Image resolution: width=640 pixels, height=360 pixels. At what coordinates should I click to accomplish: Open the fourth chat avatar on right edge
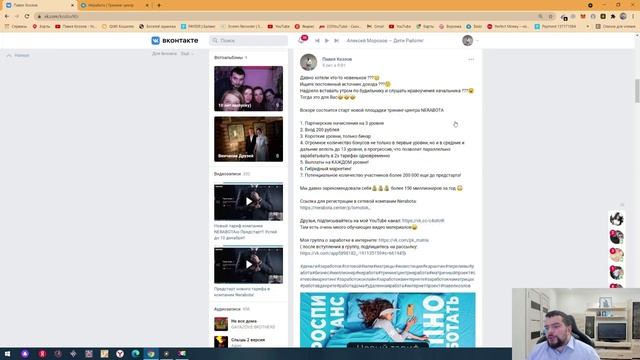pyautogui.click(x=616, y=273)
